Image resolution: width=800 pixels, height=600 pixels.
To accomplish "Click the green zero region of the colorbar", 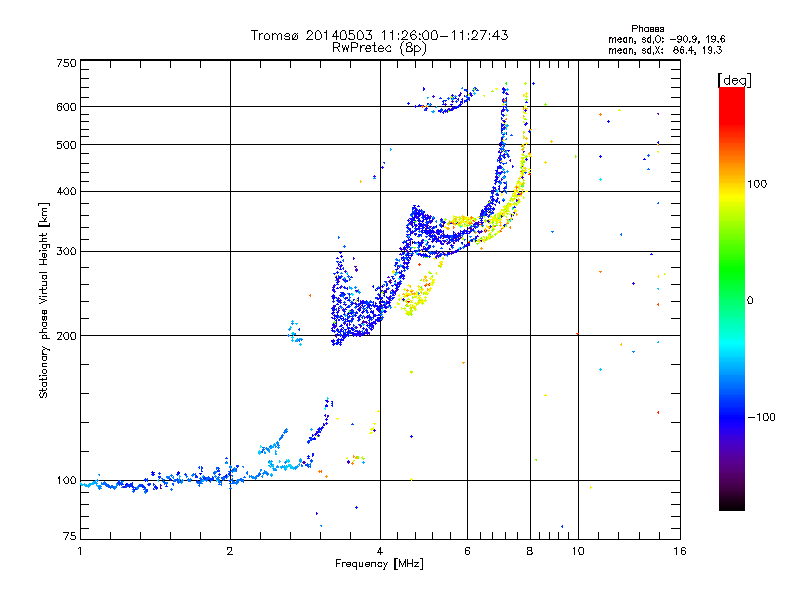I will tap(732, 301).
